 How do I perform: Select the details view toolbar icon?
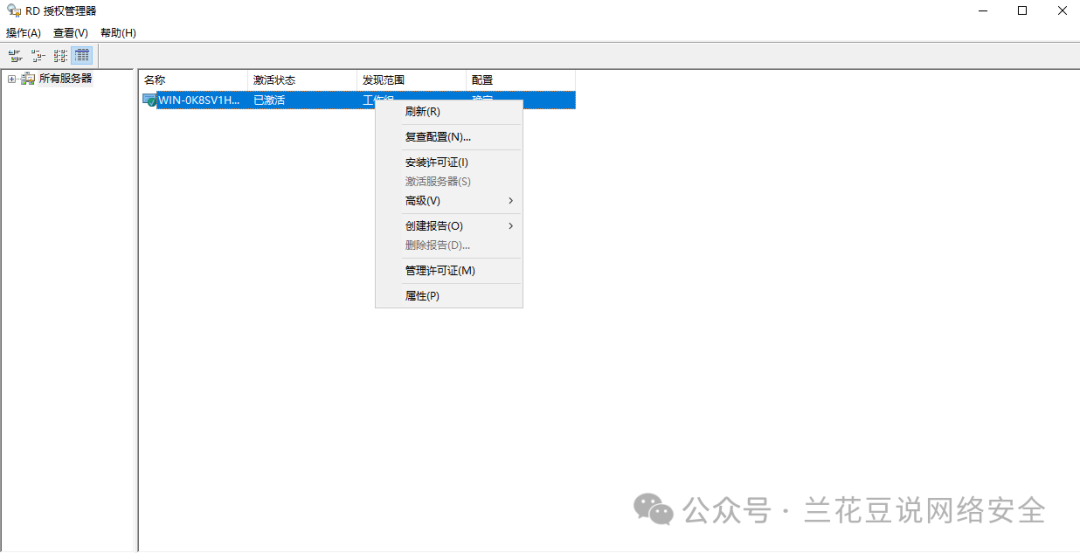coord(82,56)
